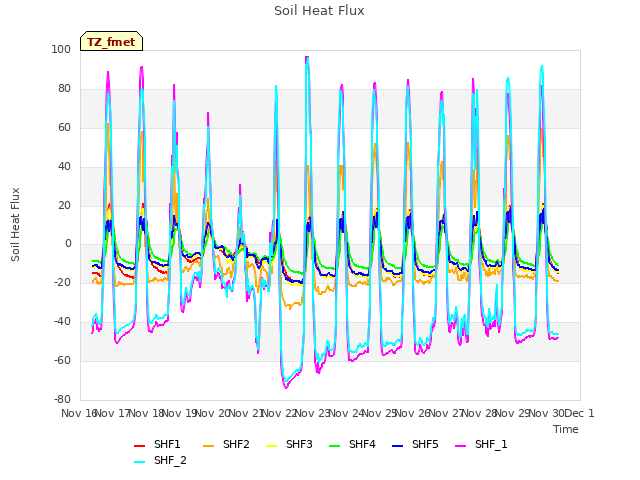640x480 pixels.
Task: Click the yellow SHF3 legend swatch
Action: [x=272, y=446]
